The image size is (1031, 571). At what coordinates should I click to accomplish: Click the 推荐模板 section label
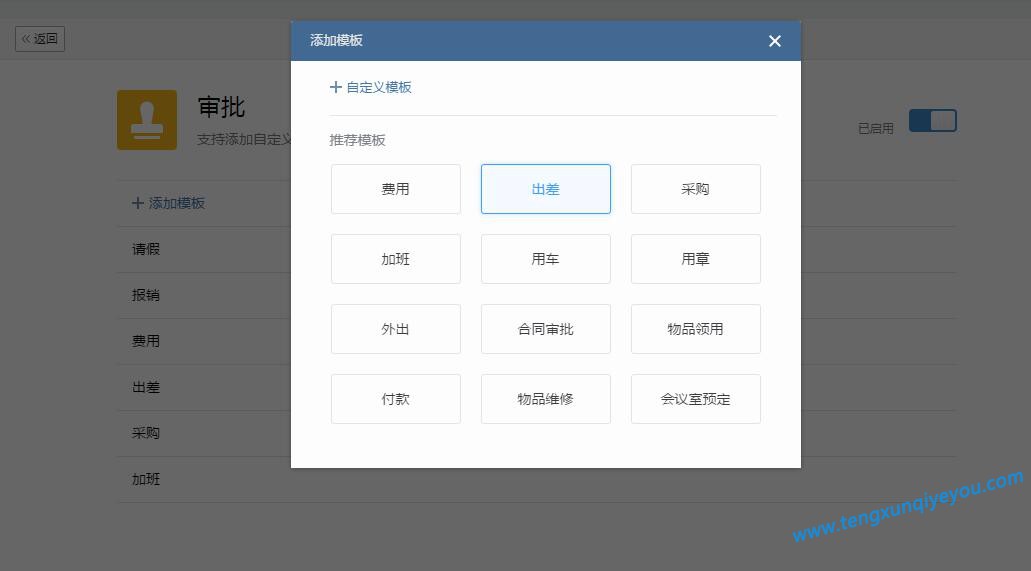pos(357,140)
